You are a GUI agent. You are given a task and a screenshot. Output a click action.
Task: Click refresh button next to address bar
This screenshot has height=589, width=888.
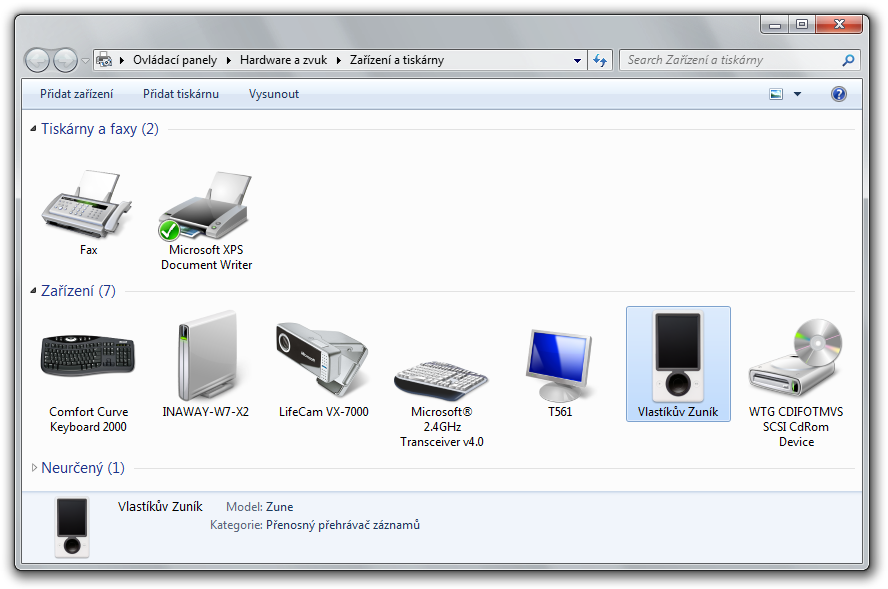(x=600, y=60)
